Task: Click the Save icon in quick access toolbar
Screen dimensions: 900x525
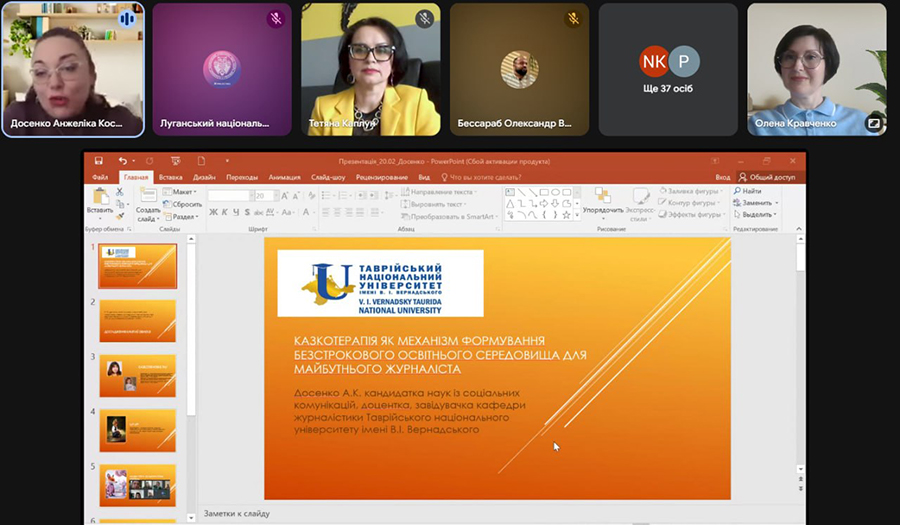Action: click(98, 160)
